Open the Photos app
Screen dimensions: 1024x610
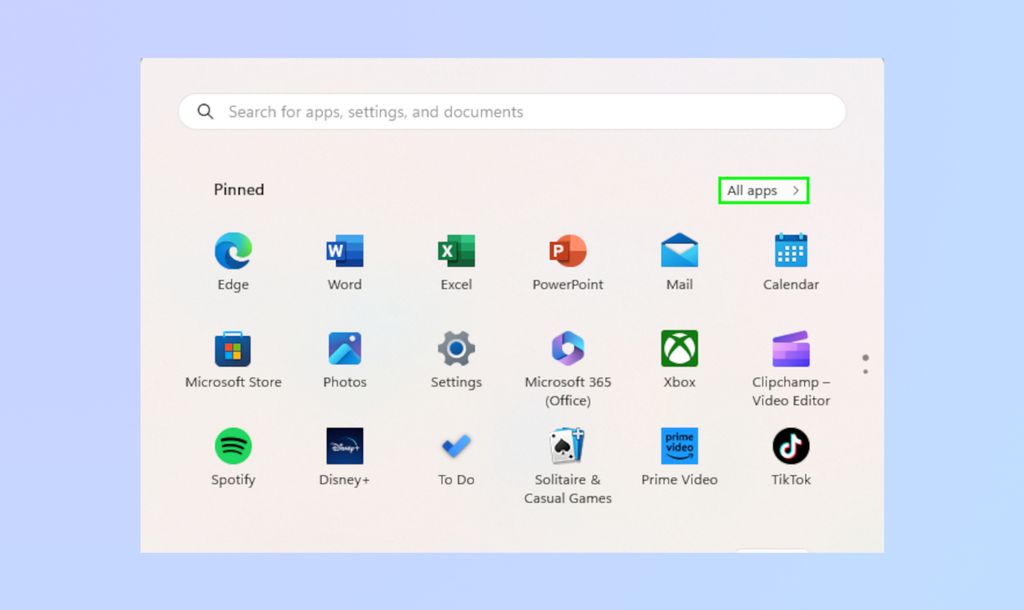[344, 350]
